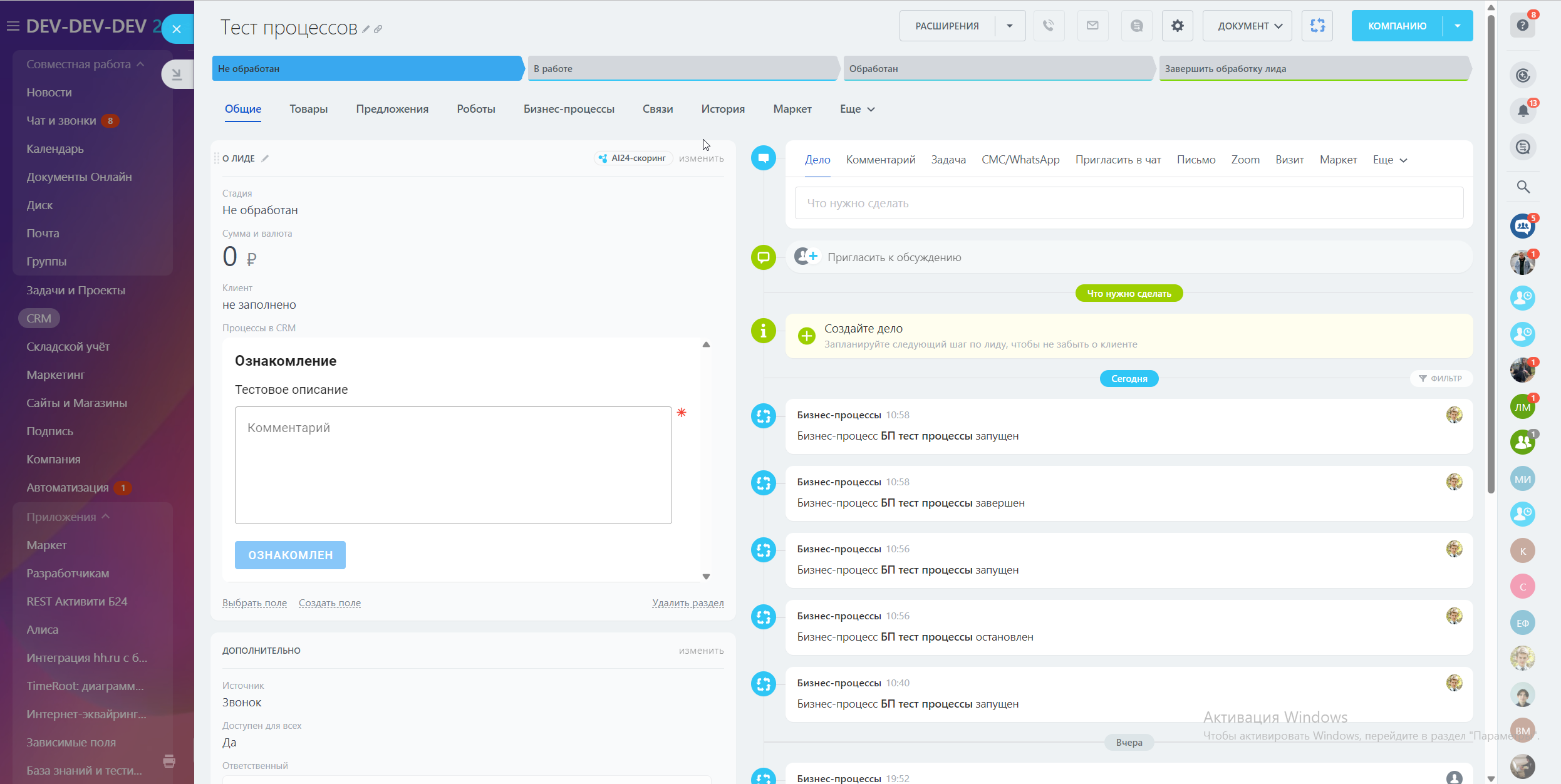Collapse the Приложения sidebar section
1561x784 pixels.
coord(105,517)
